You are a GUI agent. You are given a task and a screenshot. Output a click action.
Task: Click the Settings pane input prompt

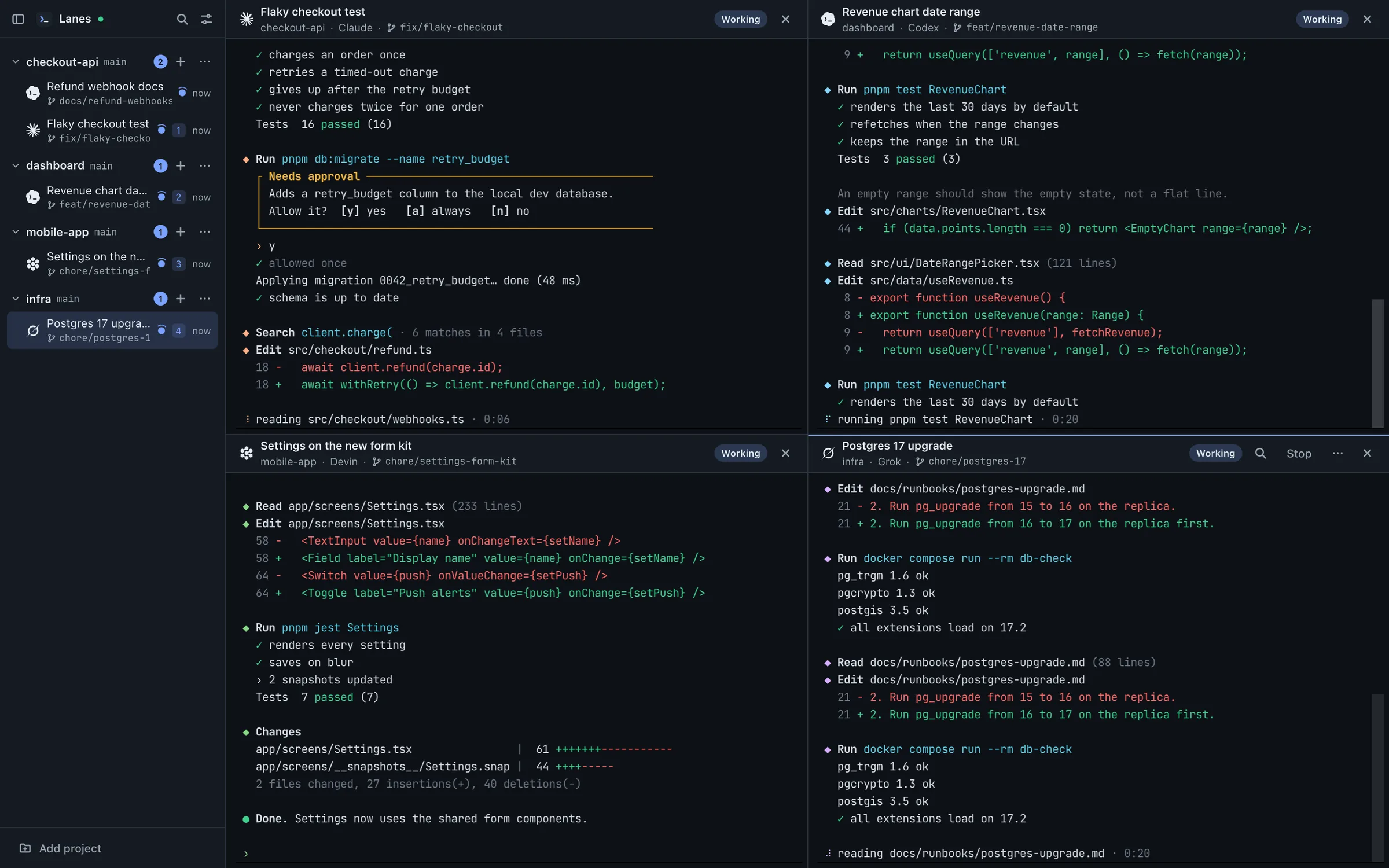point(515,854)
